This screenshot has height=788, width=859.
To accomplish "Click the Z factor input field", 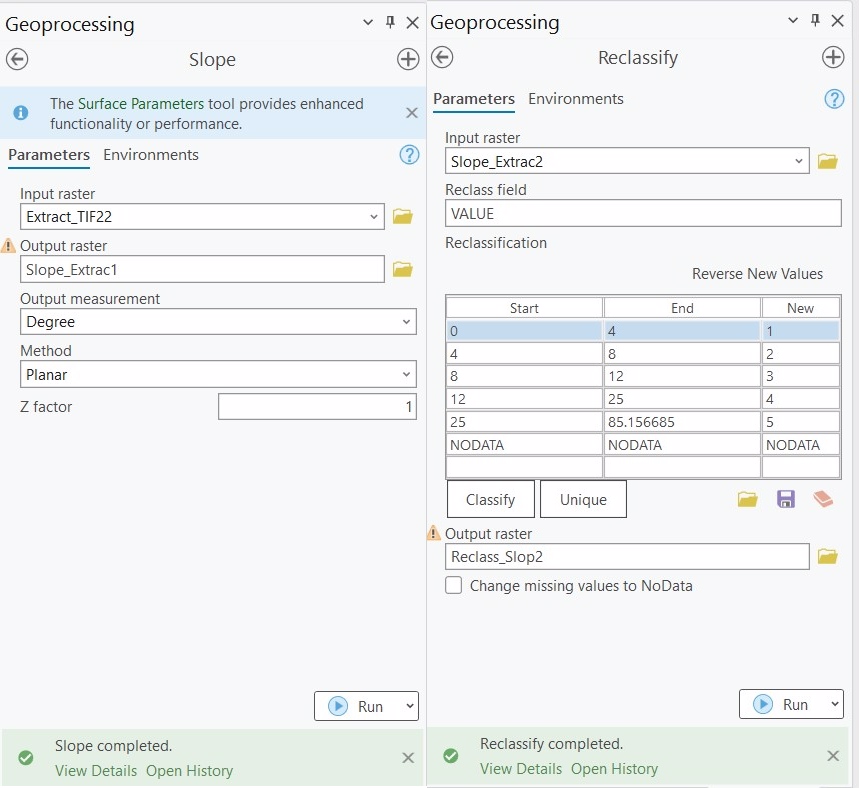I will coord(317,407).
